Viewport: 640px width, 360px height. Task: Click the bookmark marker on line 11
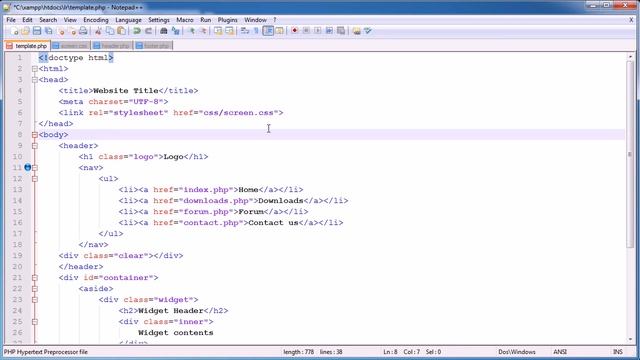coord(28,167)
